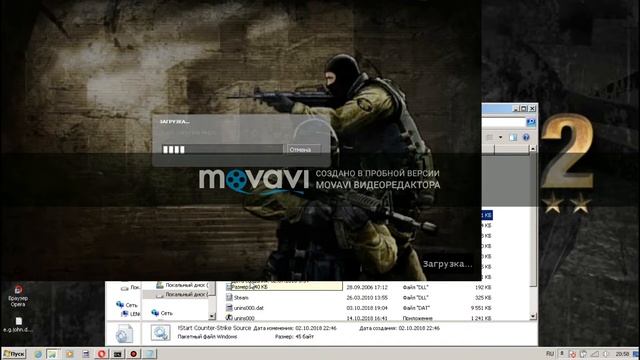Click the red shield tray icon
This screenshot has width=640, height=360.
(573, 354)
